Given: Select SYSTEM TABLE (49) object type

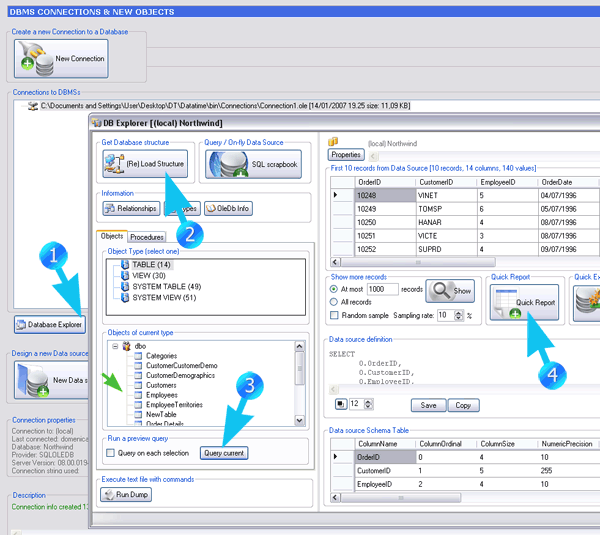Looking at the screenshot, I should tap(166, 287).
